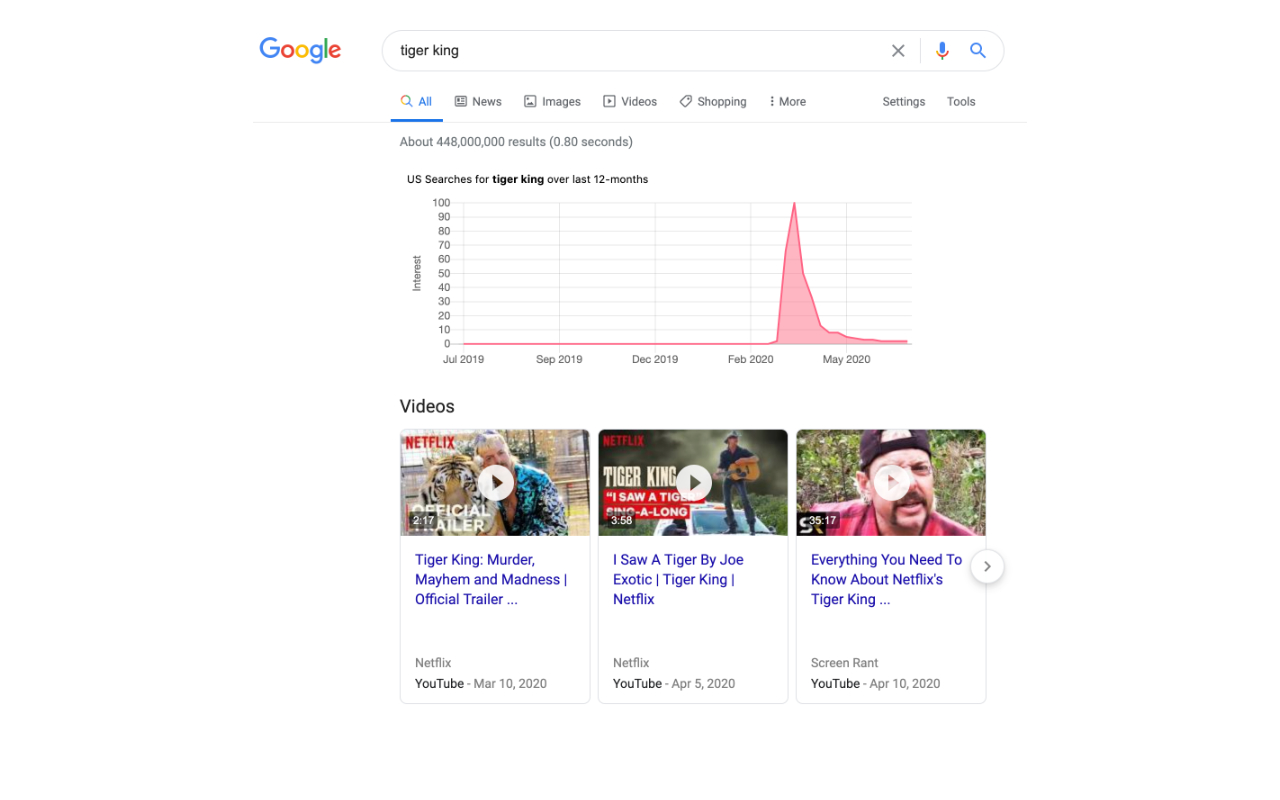Click the Apr 5, 2020 date text
This screenshot has width=1280, height=800.
coord(703,684)
